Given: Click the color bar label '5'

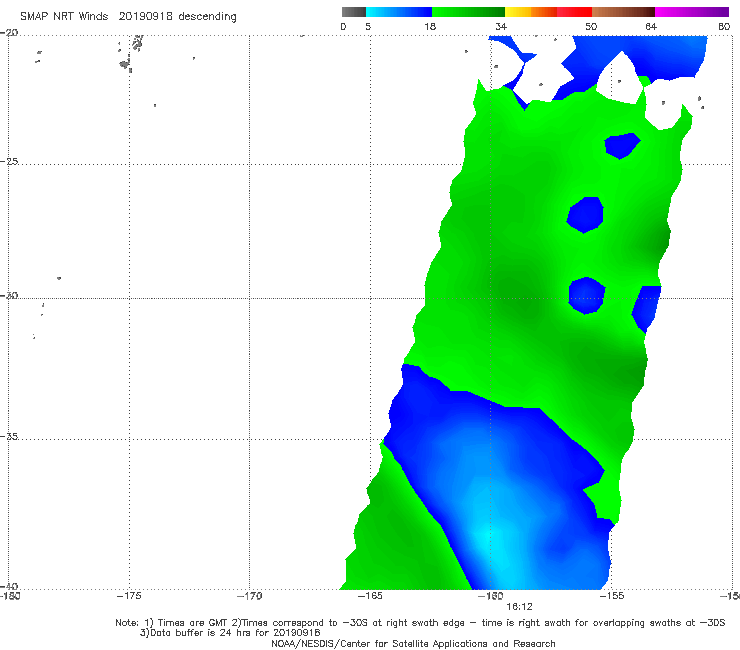Looking at the screenshot, I should tap(368, 27).
